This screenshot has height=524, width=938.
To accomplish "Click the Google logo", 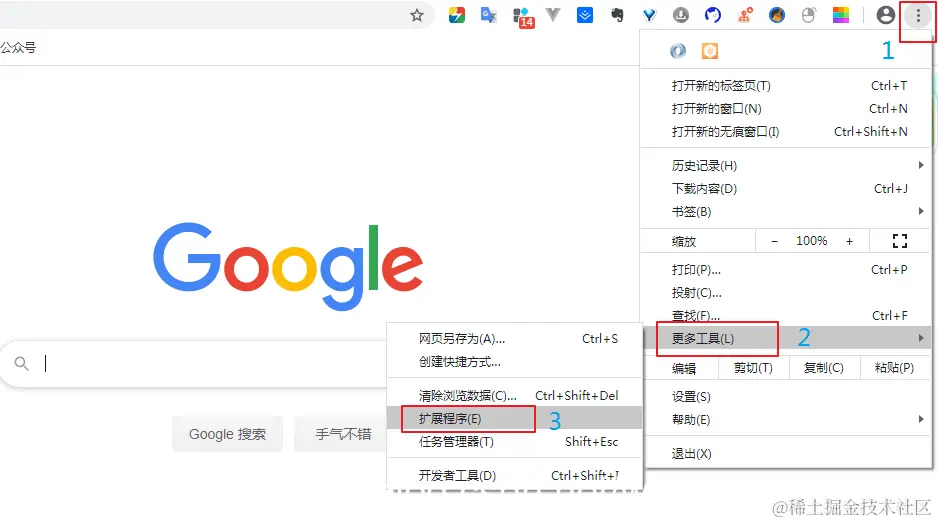I will 288,266.
